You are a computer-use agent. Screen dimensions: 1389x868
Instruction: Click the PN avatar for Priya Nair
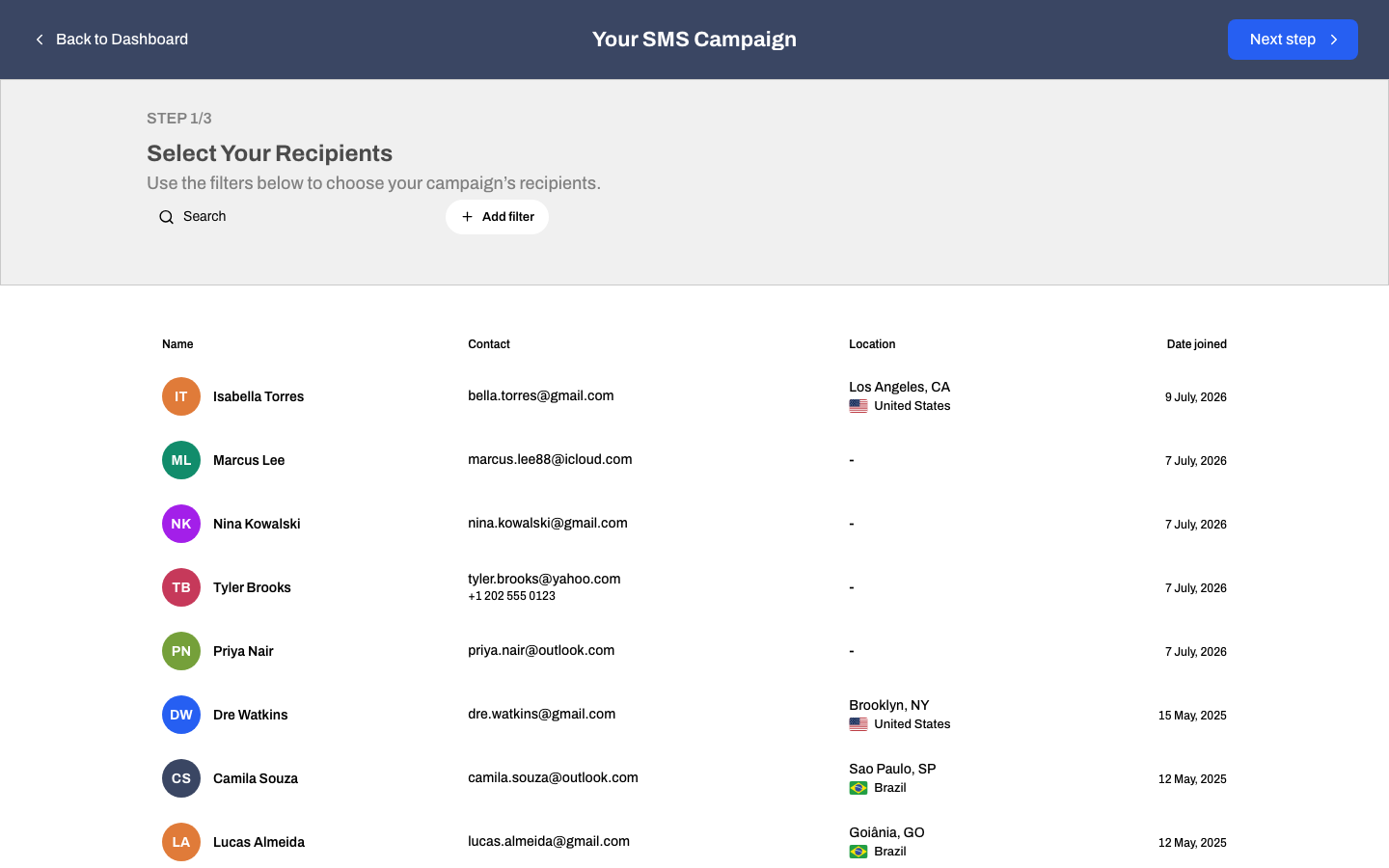181,651
